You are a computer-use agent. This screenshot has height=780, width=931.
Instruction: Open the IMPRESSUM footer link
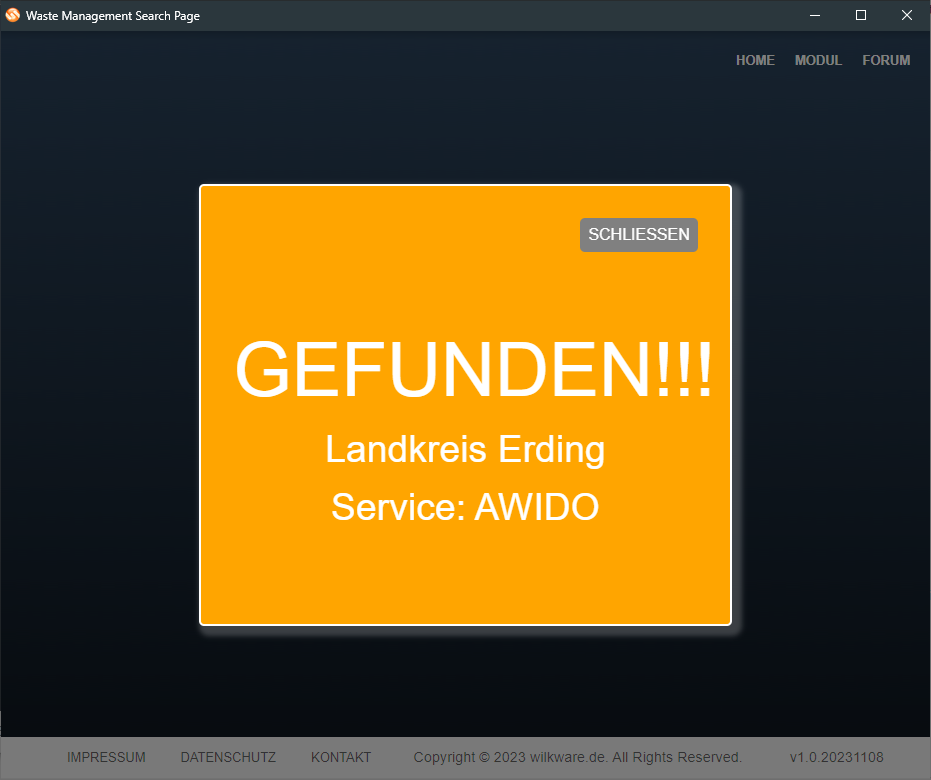click(106, 757)
